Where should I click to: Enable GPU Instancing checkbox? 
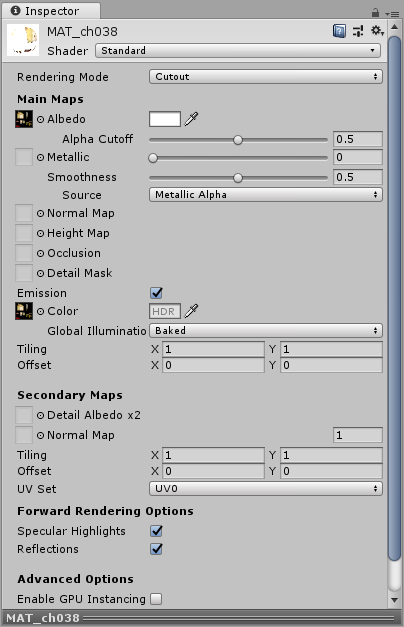pos(156,599)
